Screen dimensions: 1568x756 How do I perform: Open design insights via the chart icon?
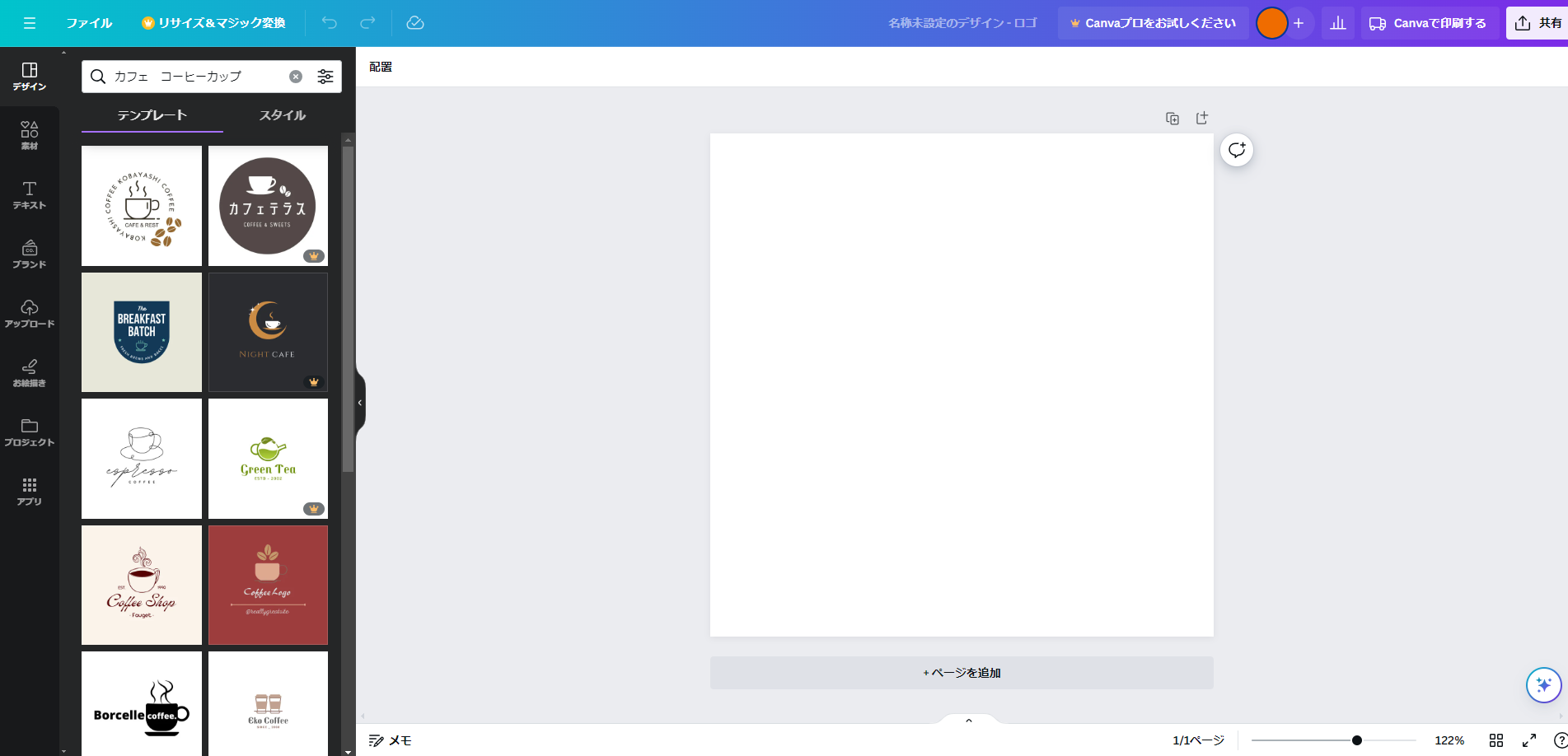[x=1337, y=23]
